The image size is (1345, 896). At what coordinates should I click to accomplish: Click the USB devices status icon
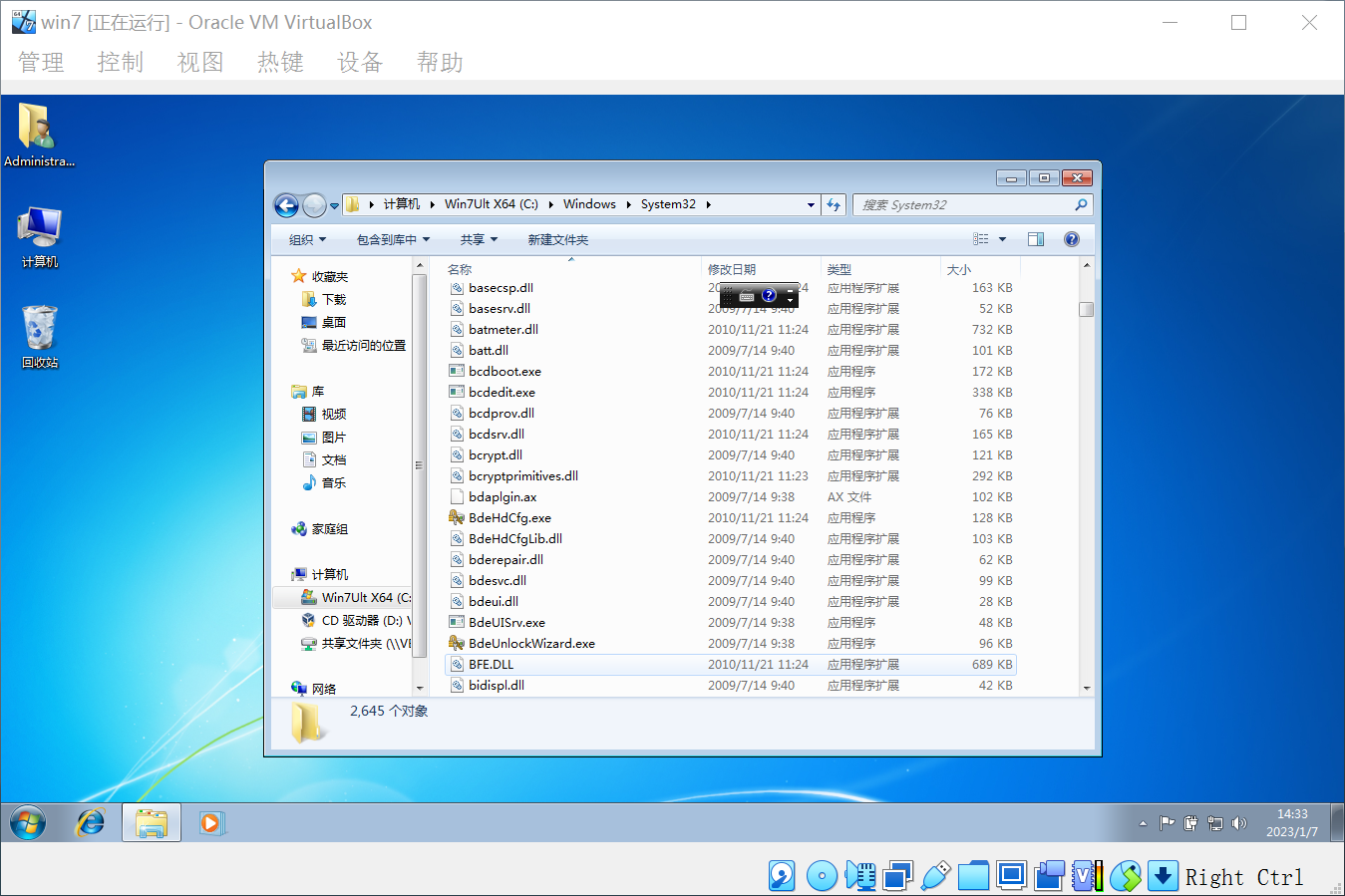[935, 876]
